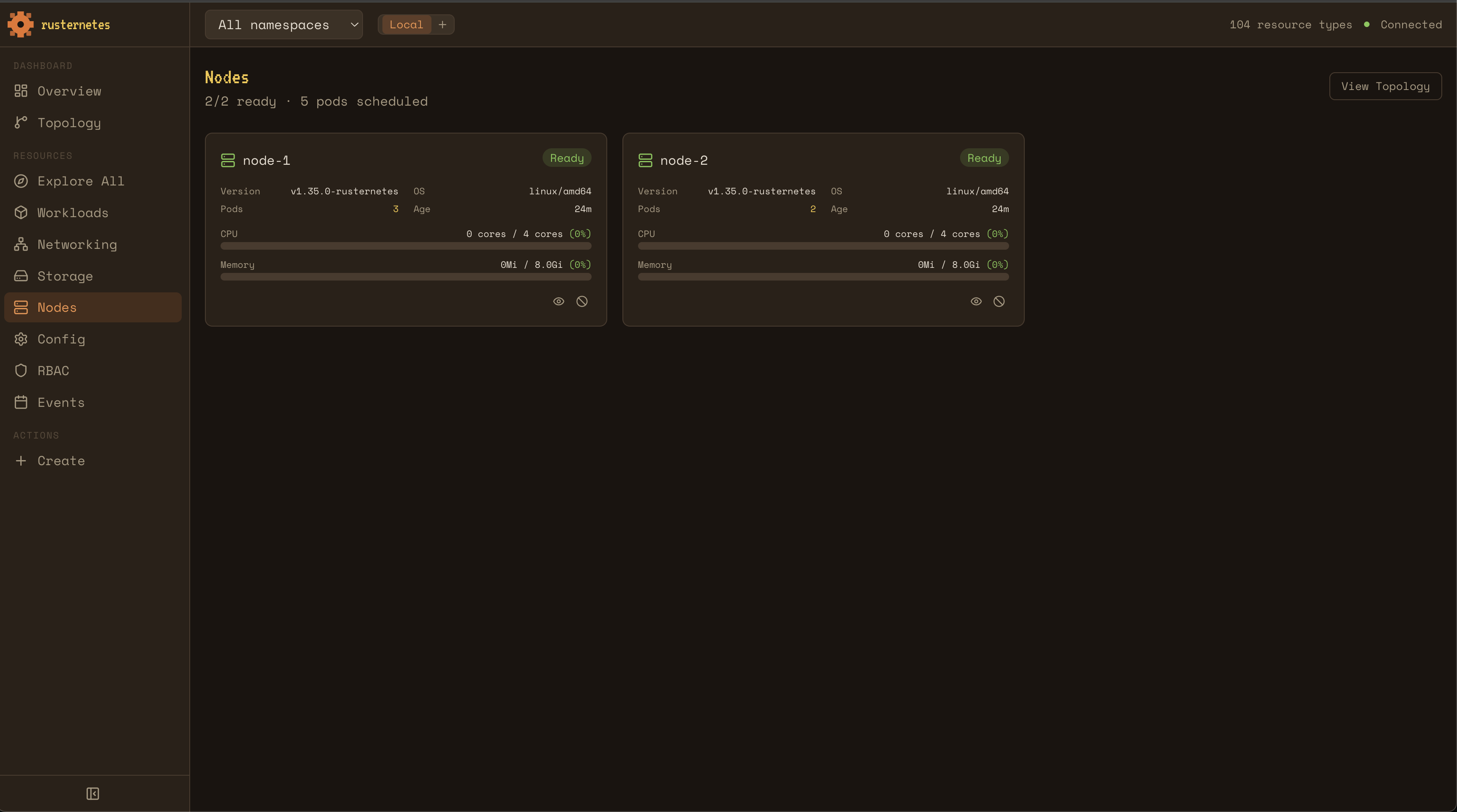Open the Storage section
The image size is (1457, 812).
[x=65, y=276]
